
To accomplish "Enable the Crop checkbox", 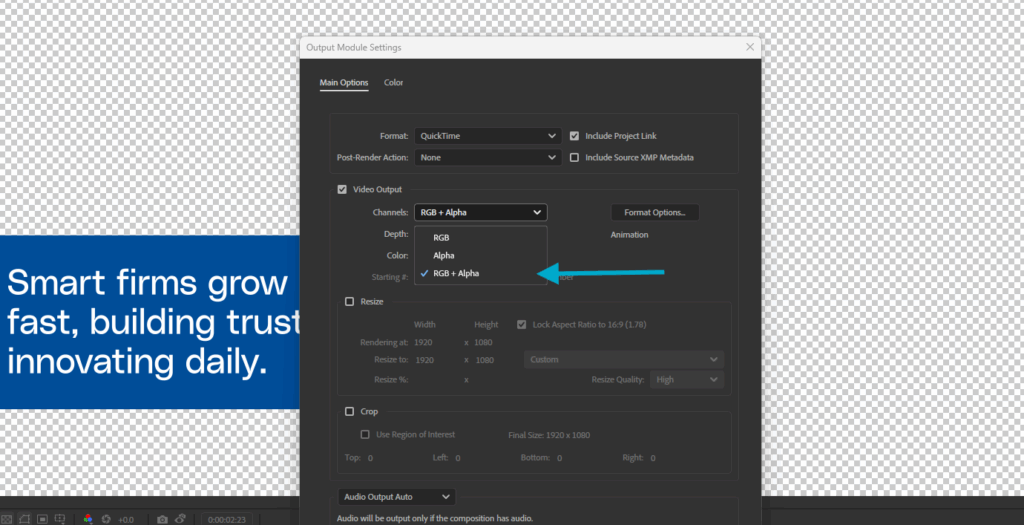I will [349, 411].
